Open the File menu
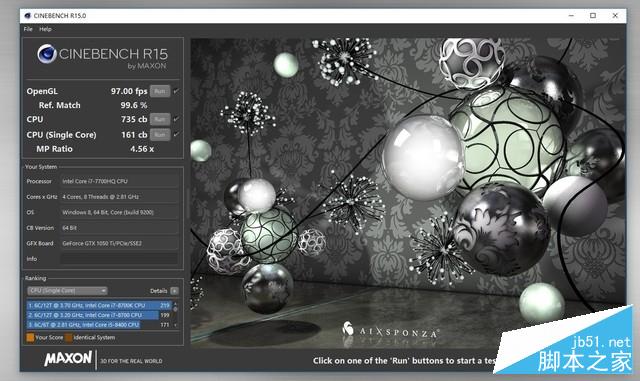Screen dimensions: 640x381 click(x=28, y=29)
